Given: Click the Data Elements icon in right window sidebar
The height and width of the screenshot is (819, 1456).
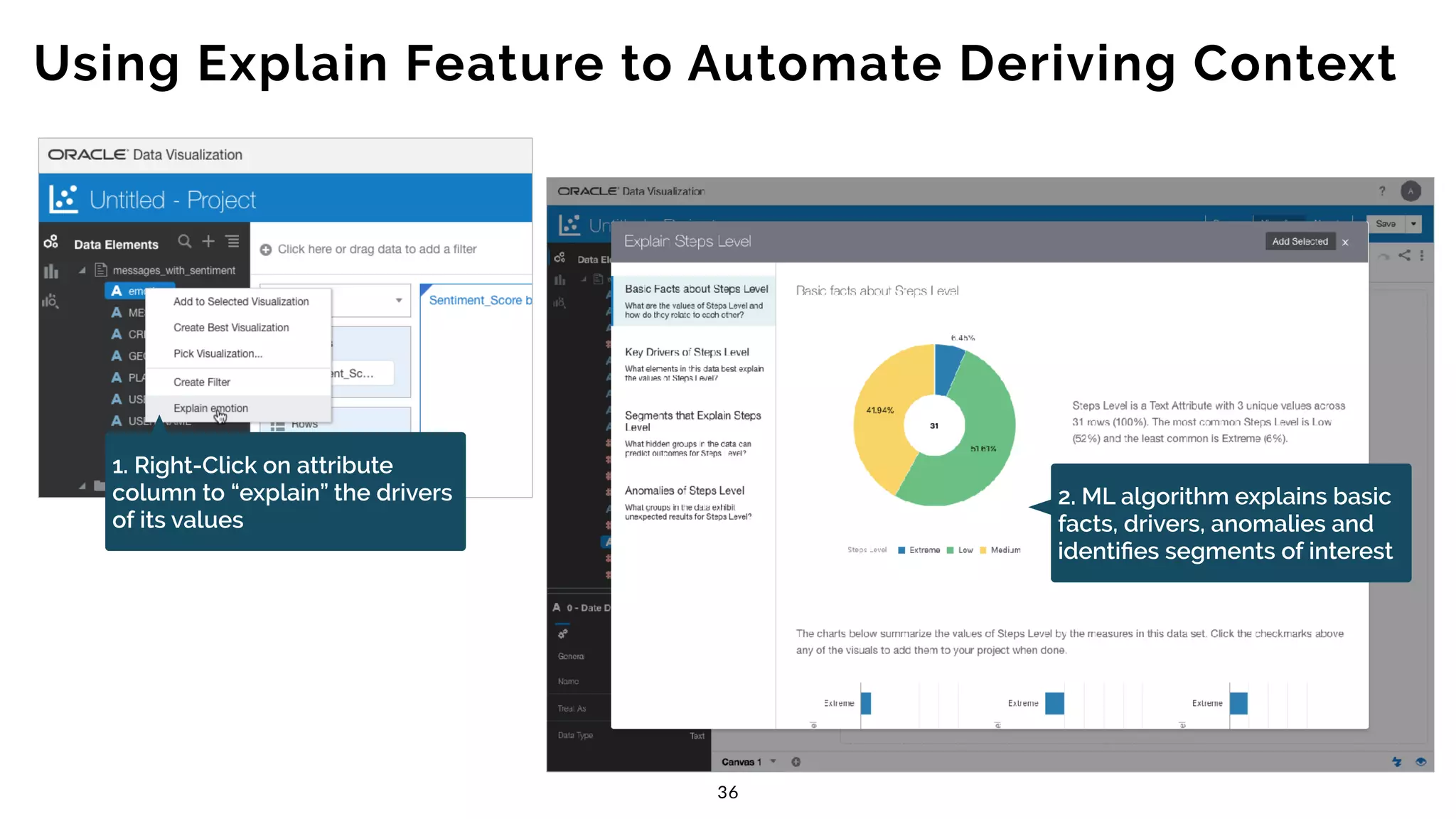Looking at the screenshot, I should pos(560,257).
